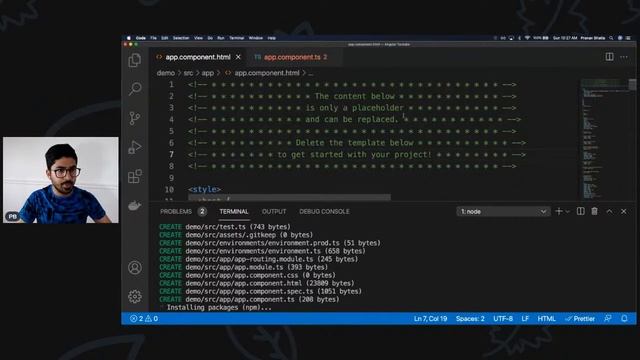Open the File menu
Image resolution: width=640 pixels, height=360 pixels.
153,38
